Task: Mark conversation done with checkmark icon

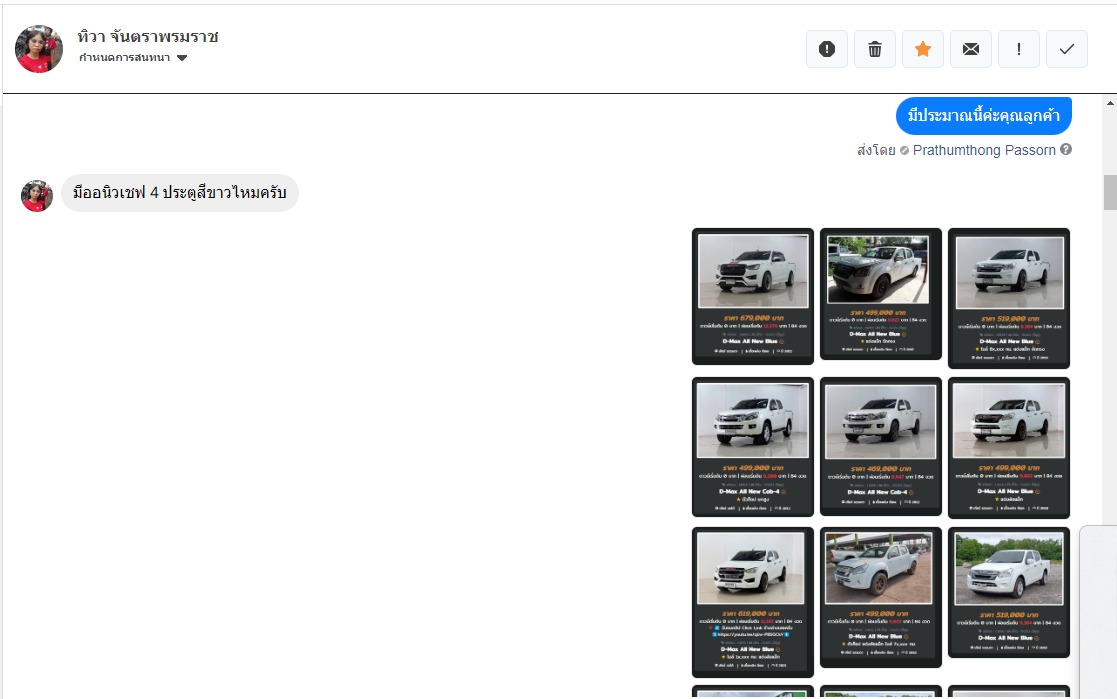Action: tap(1066, 49)
